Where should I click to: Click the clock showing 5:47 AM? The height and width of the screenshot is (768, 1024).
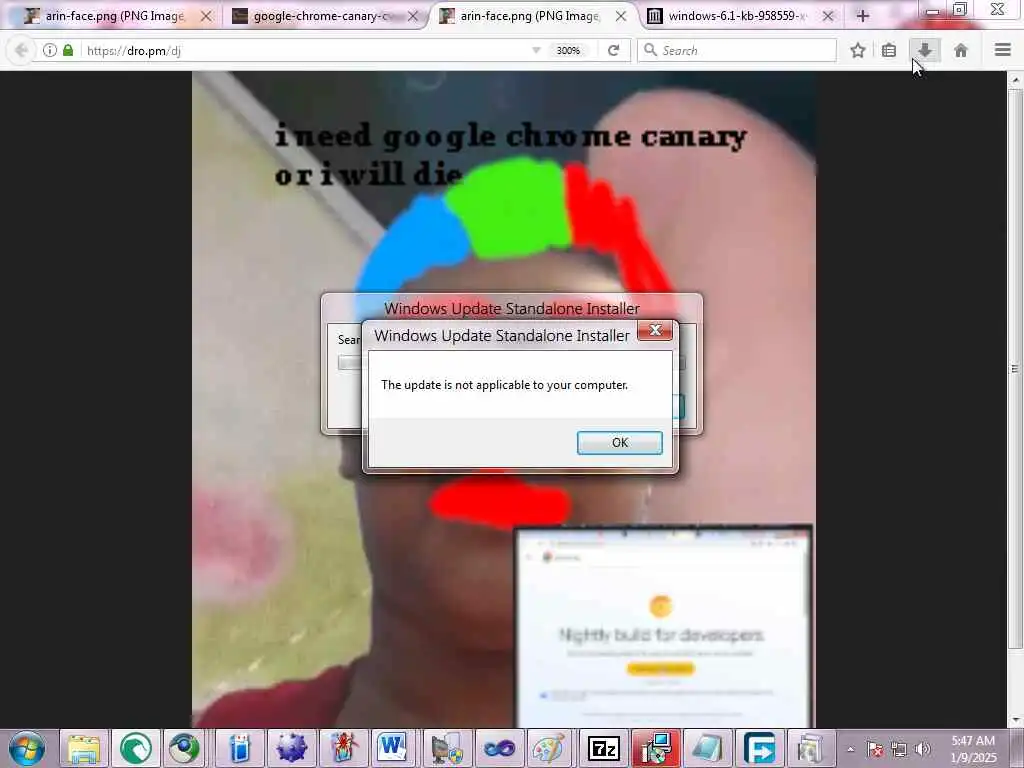(973, 749)
